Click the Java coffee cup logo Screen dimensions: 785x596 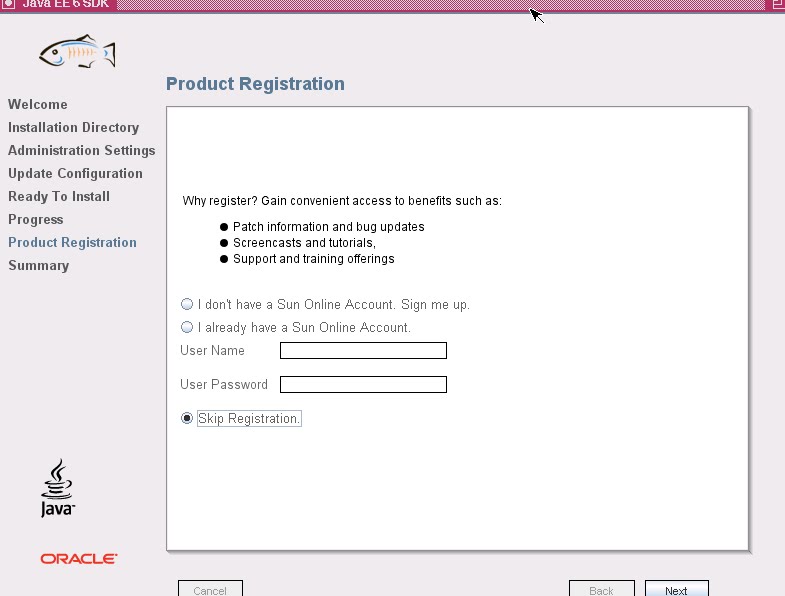tap(58, 488)
